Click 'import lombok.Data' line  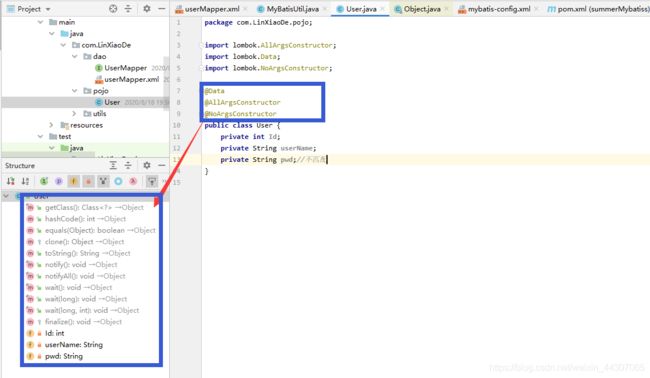click(243, 56)
